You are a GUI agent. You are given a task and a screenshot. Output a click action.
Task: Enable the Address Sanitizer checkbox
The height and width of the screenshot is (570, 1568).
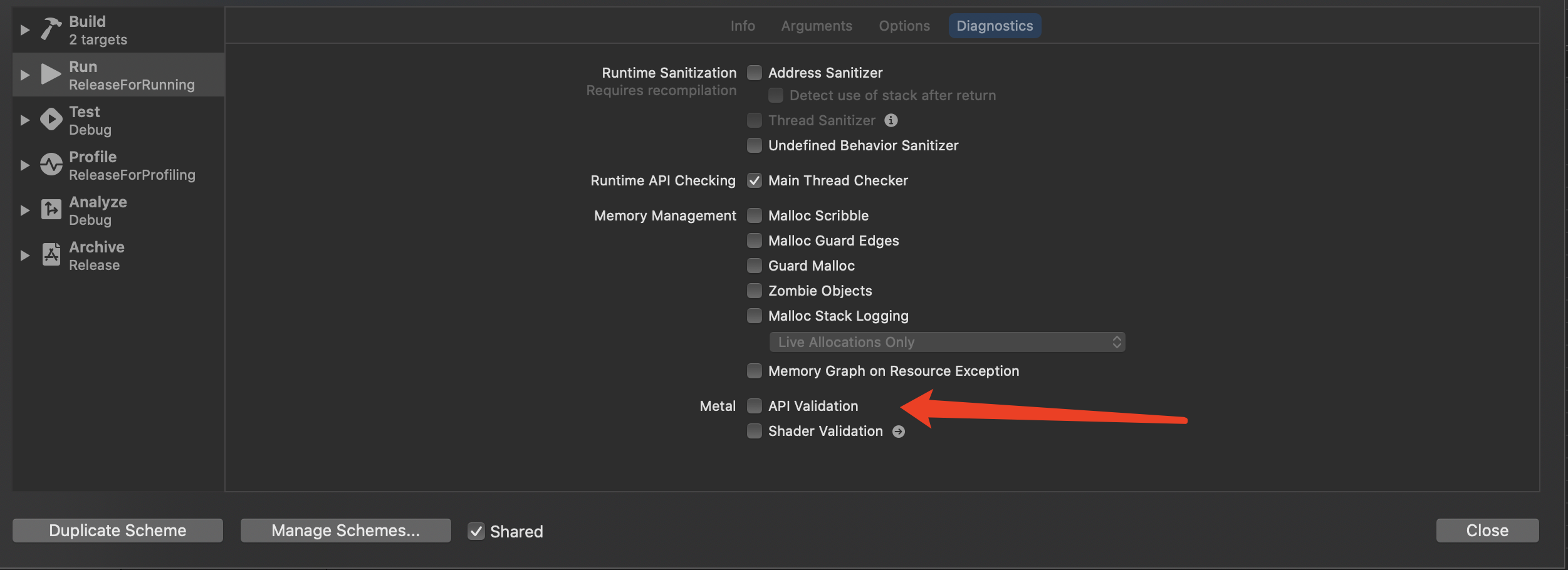point(755,73)
